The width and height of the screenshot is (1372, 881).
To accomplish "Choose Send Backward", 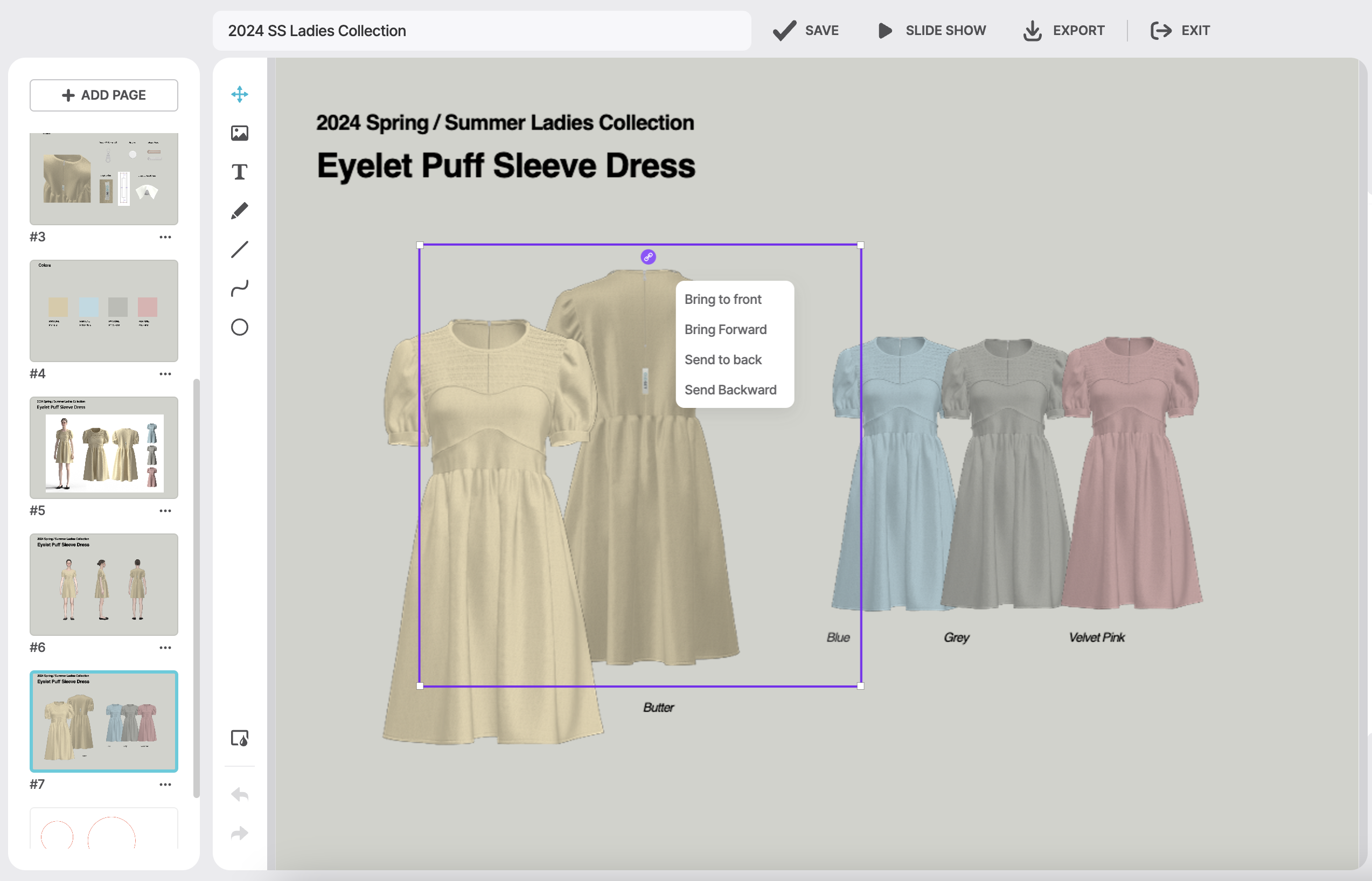I will coord(730,390).
